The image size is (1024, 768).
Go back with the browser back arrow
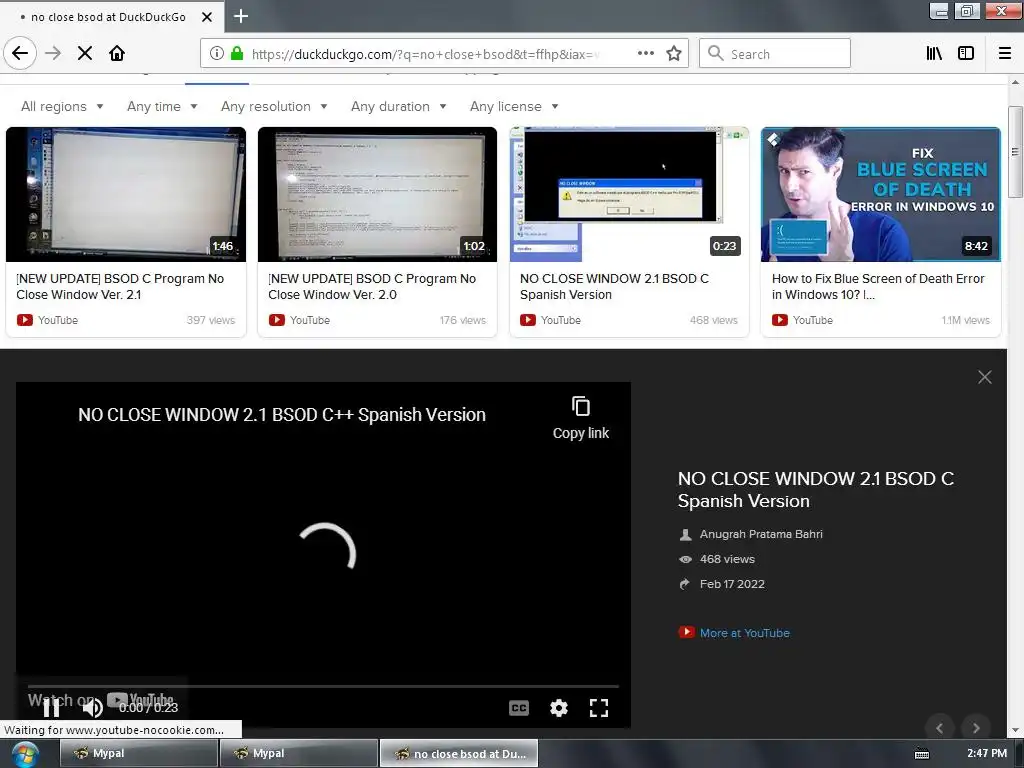pyautogui.click(x=20, y=53)
